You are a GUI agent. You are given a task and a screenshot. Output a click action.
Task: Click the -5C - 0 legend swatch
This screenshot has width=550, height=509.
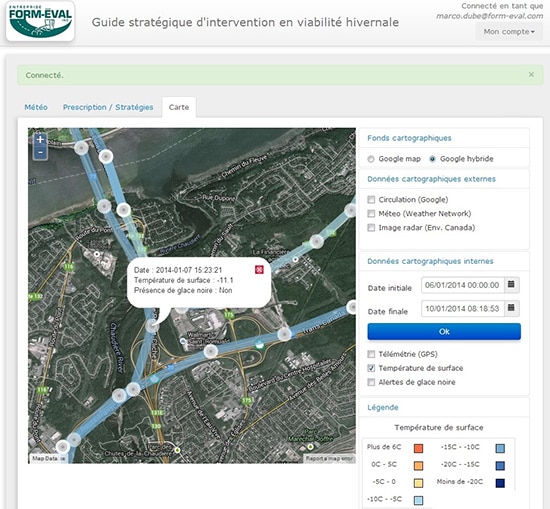click(x=418, y=483)
